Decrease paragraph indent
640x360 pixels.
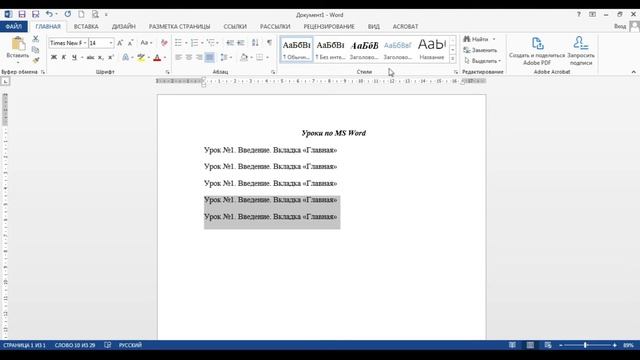[230, 43]
